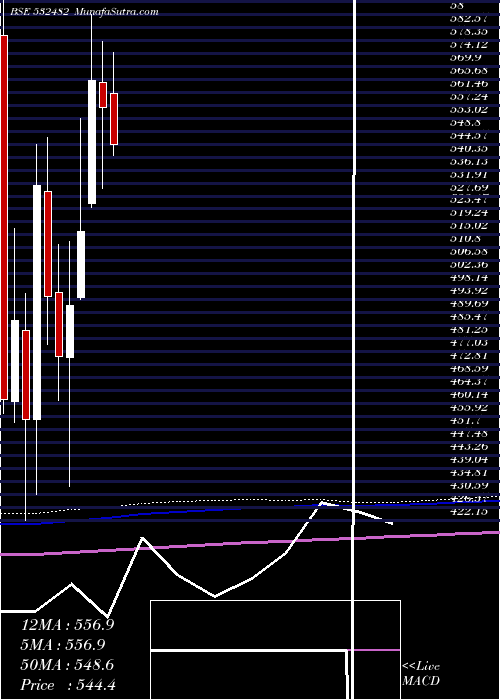Click the 455.92 price axis label
Screen dimensions: 500x700
[x=469, y=407]
